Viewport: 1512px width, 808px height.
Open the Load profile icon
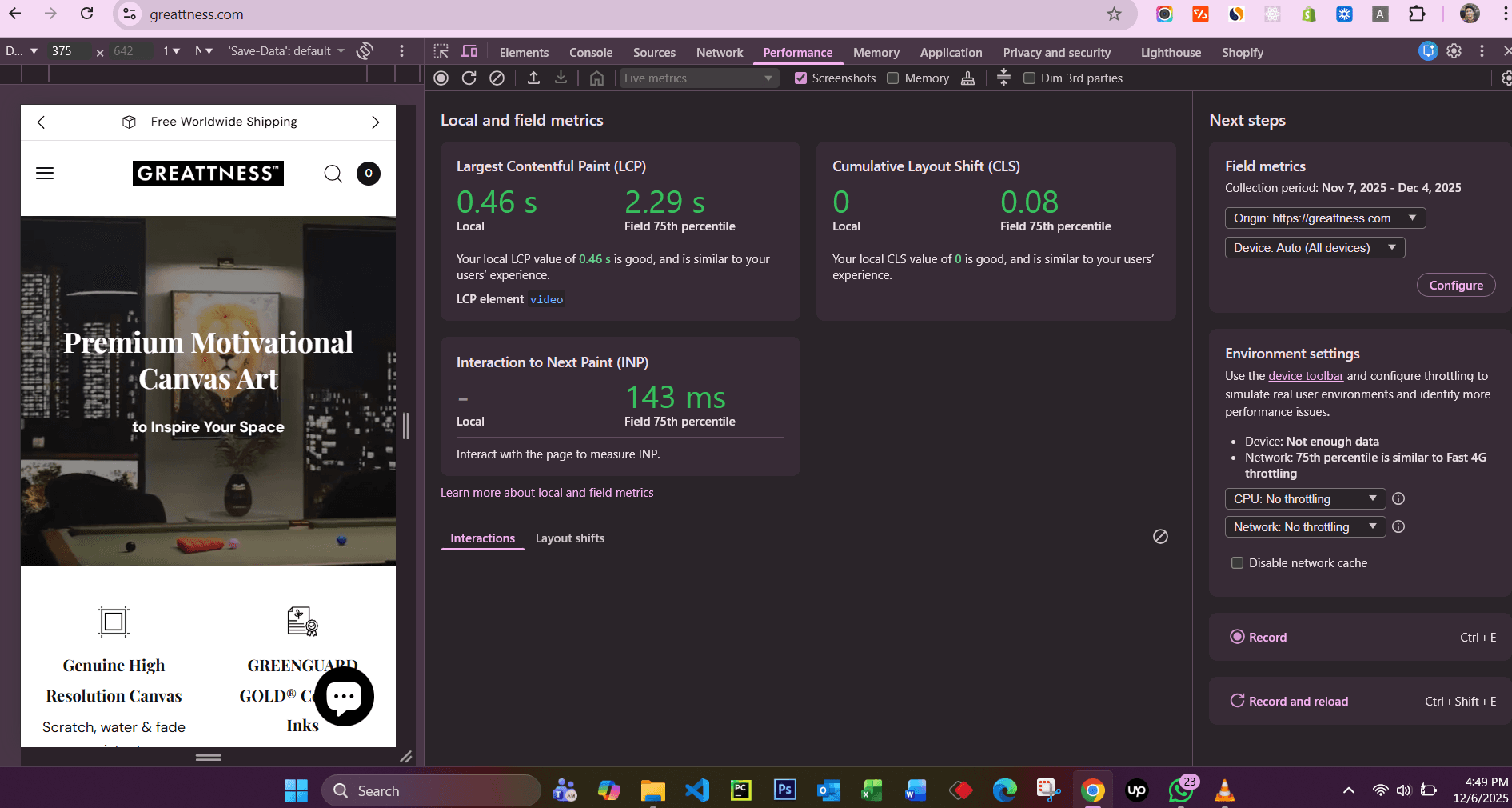tap(533, 78)
